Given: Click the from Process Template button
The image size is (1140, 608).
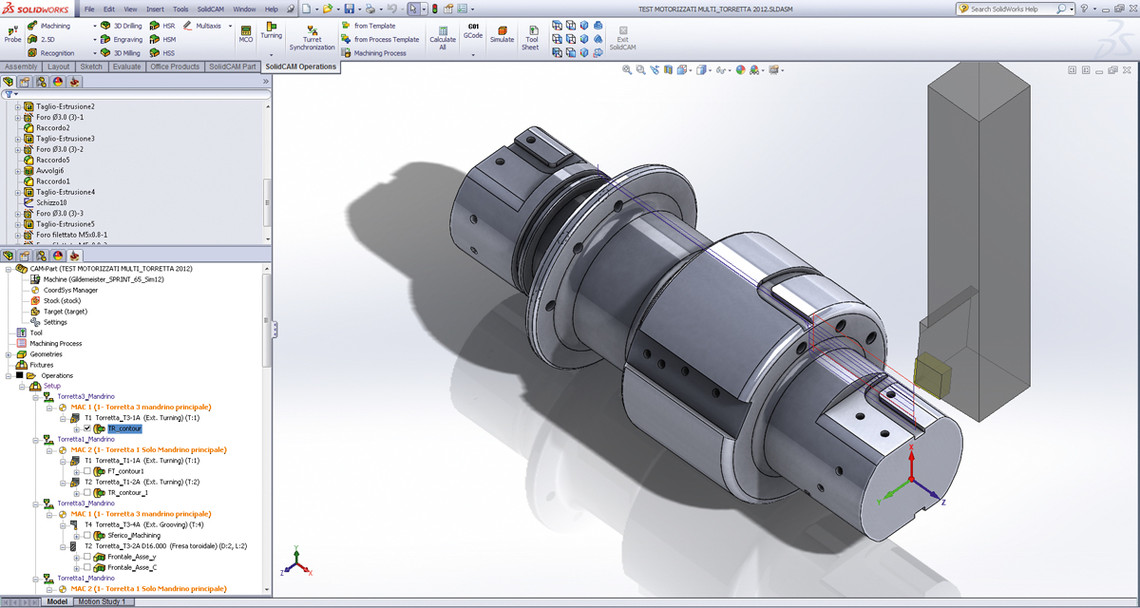Looking at the screenshot, I should (x=381, y=39).
